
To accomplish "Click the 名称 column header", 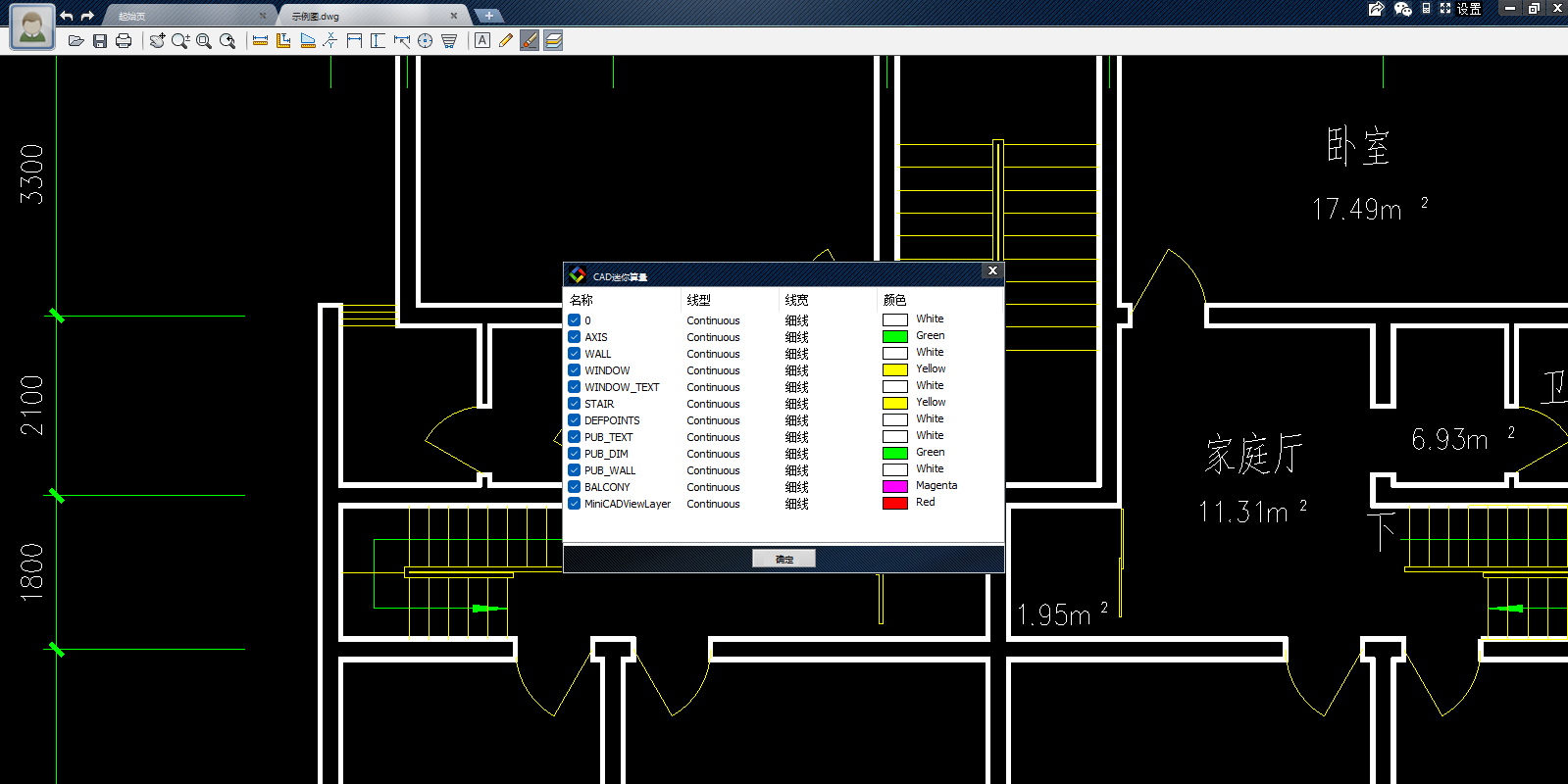I will coord(582,300).
